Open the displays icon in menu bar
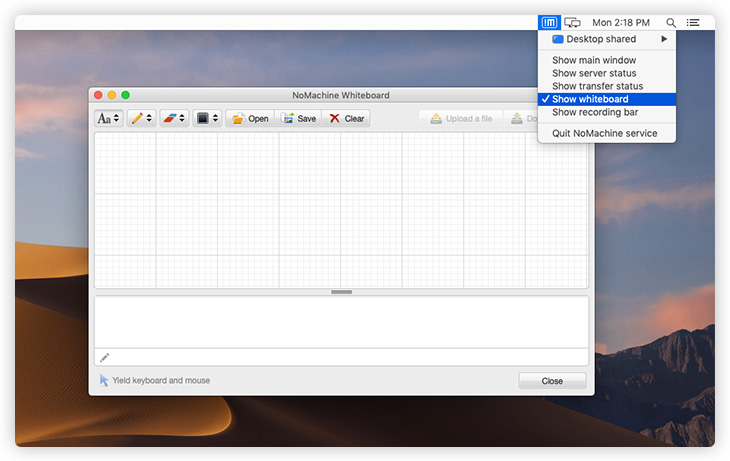 (x=572, y=22)
